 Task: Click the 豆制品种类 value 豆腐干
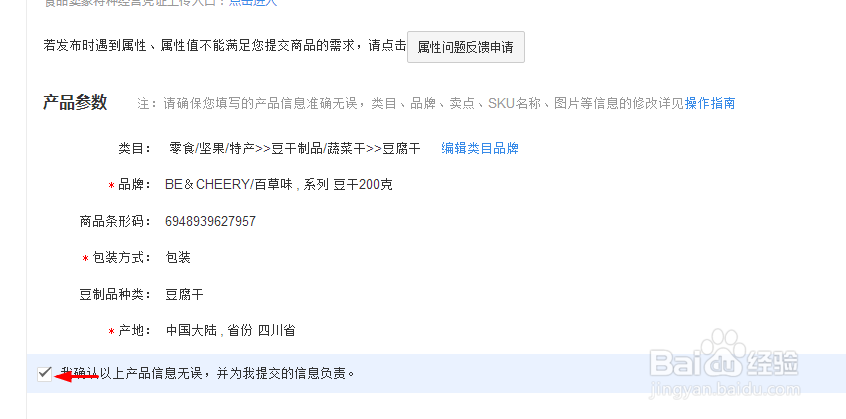coord(185,294)
